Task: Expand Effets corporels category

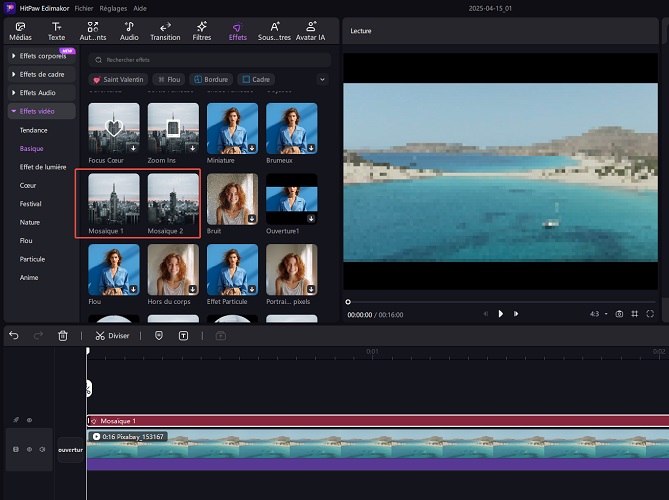Action: [x=41, y=56]
